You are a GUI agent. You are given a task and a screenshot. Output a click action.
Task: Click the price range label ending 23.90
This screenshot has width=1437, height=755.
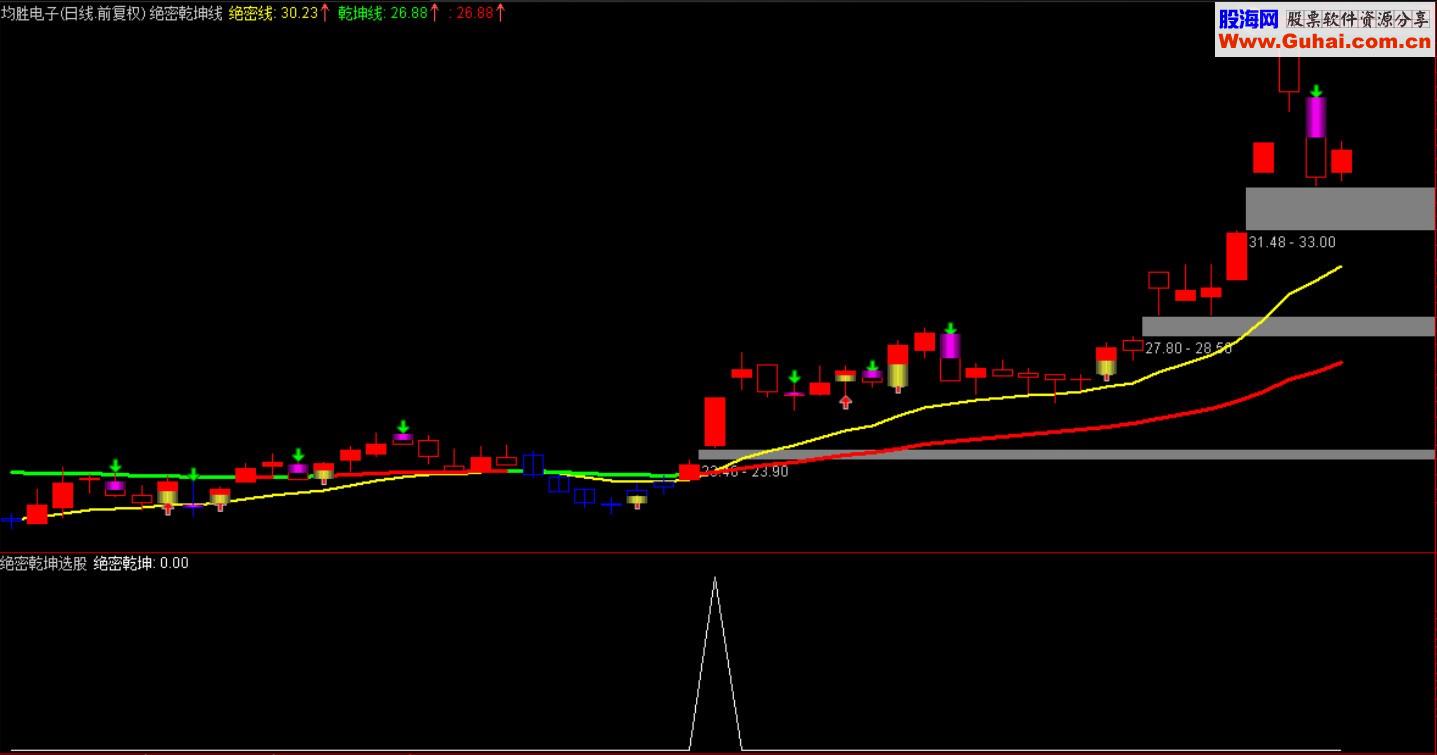745,471
